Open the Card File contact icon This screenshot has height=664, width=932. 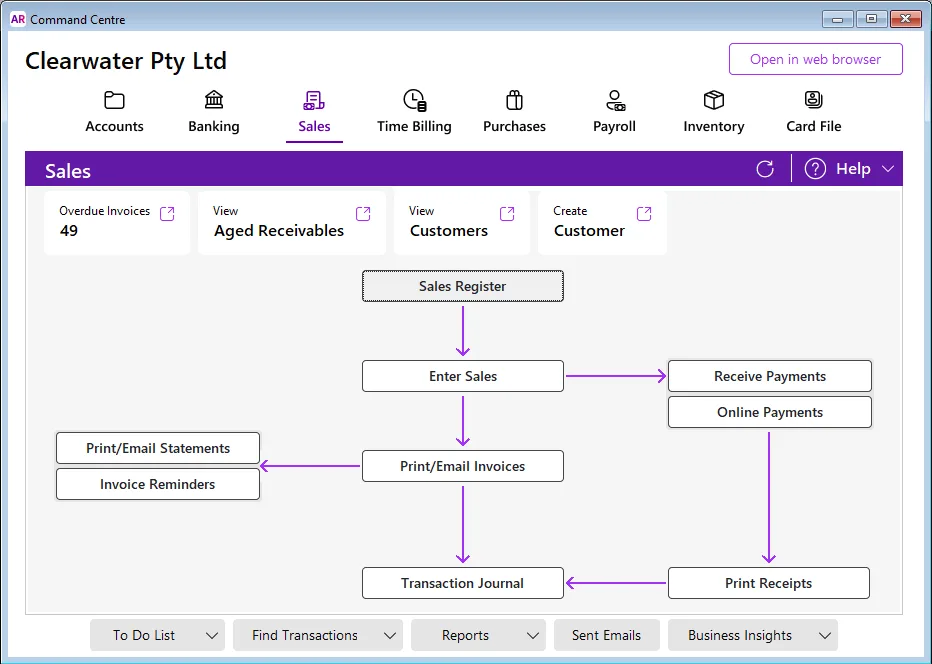[x=814, y=100]
